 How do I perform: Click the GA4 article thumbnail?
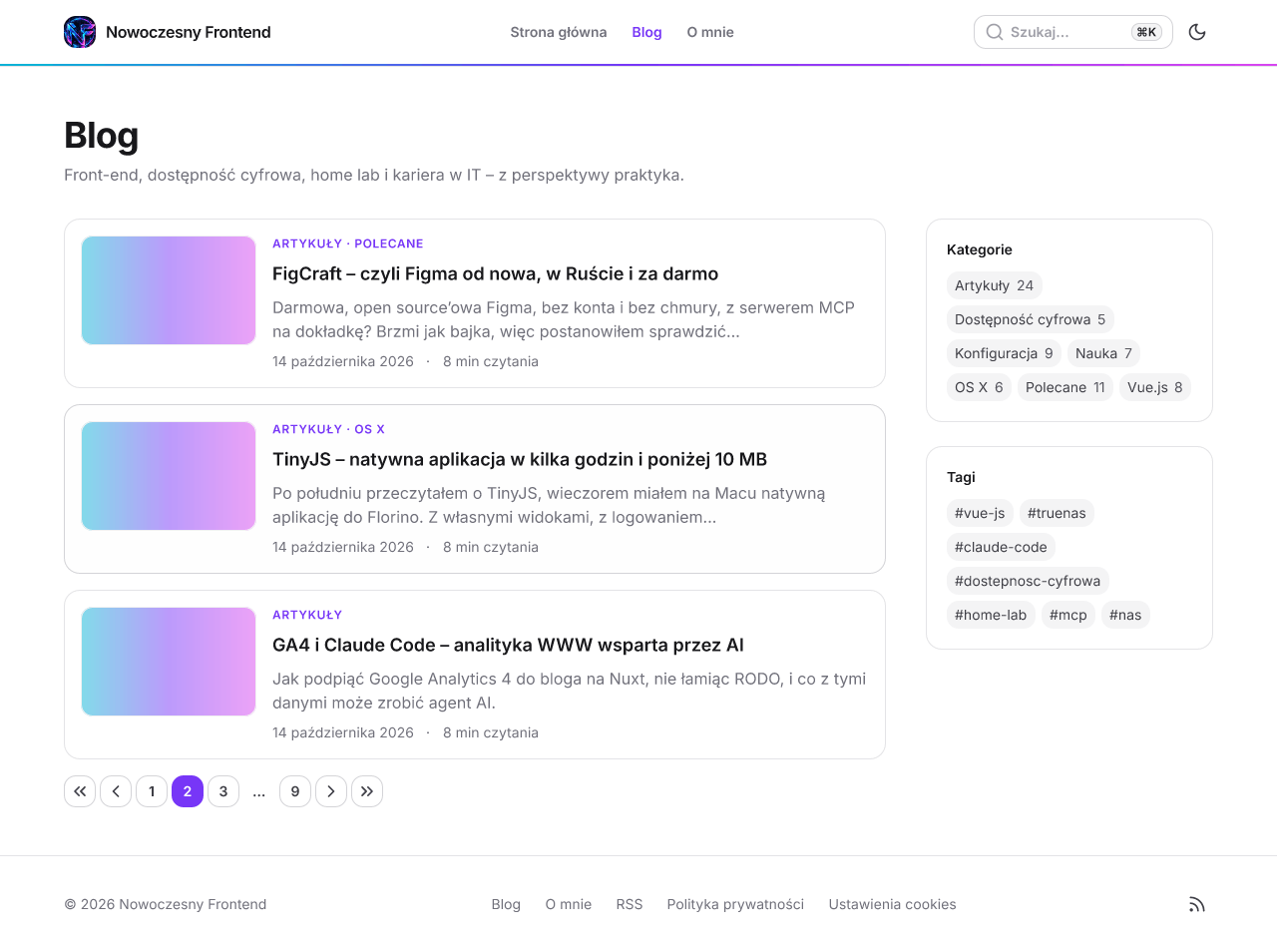pyautogui.click(x=169, y=662)
